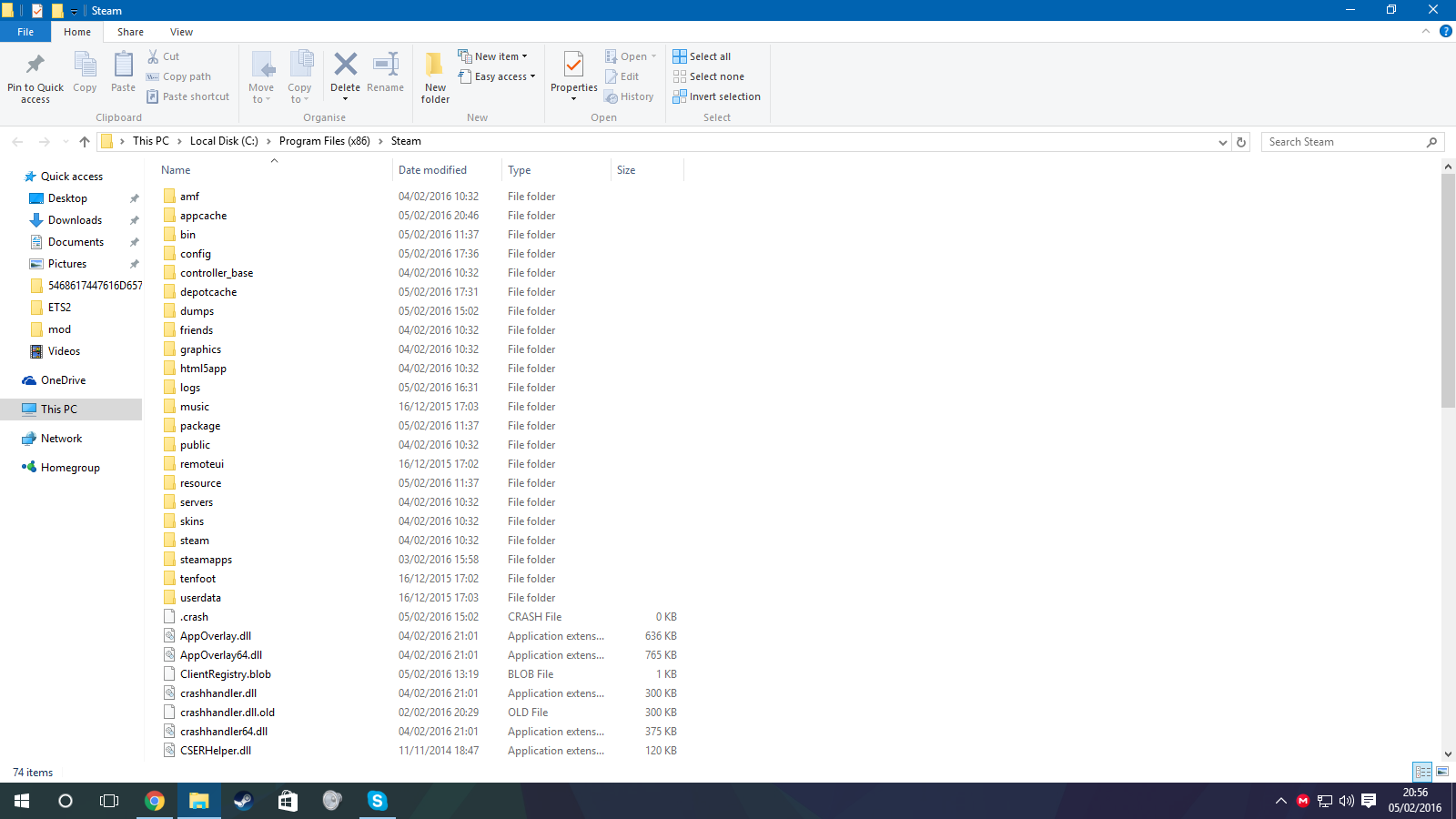Open the Move to menu
This screenshot has height=819, width=1456.
click(x=261, y=77)
